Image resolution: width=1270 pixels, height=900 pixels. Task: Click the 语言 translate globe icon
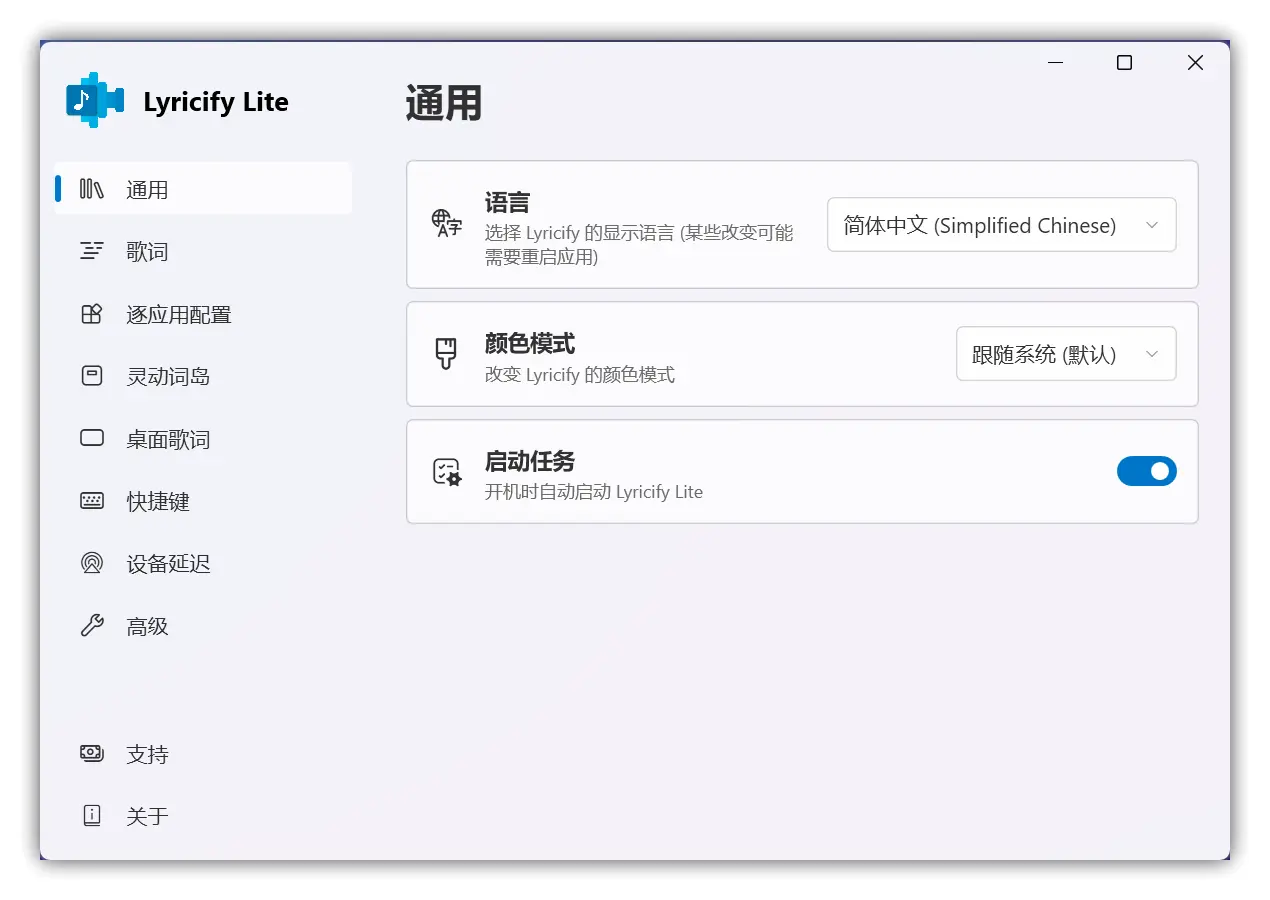(x=446, y=223)
